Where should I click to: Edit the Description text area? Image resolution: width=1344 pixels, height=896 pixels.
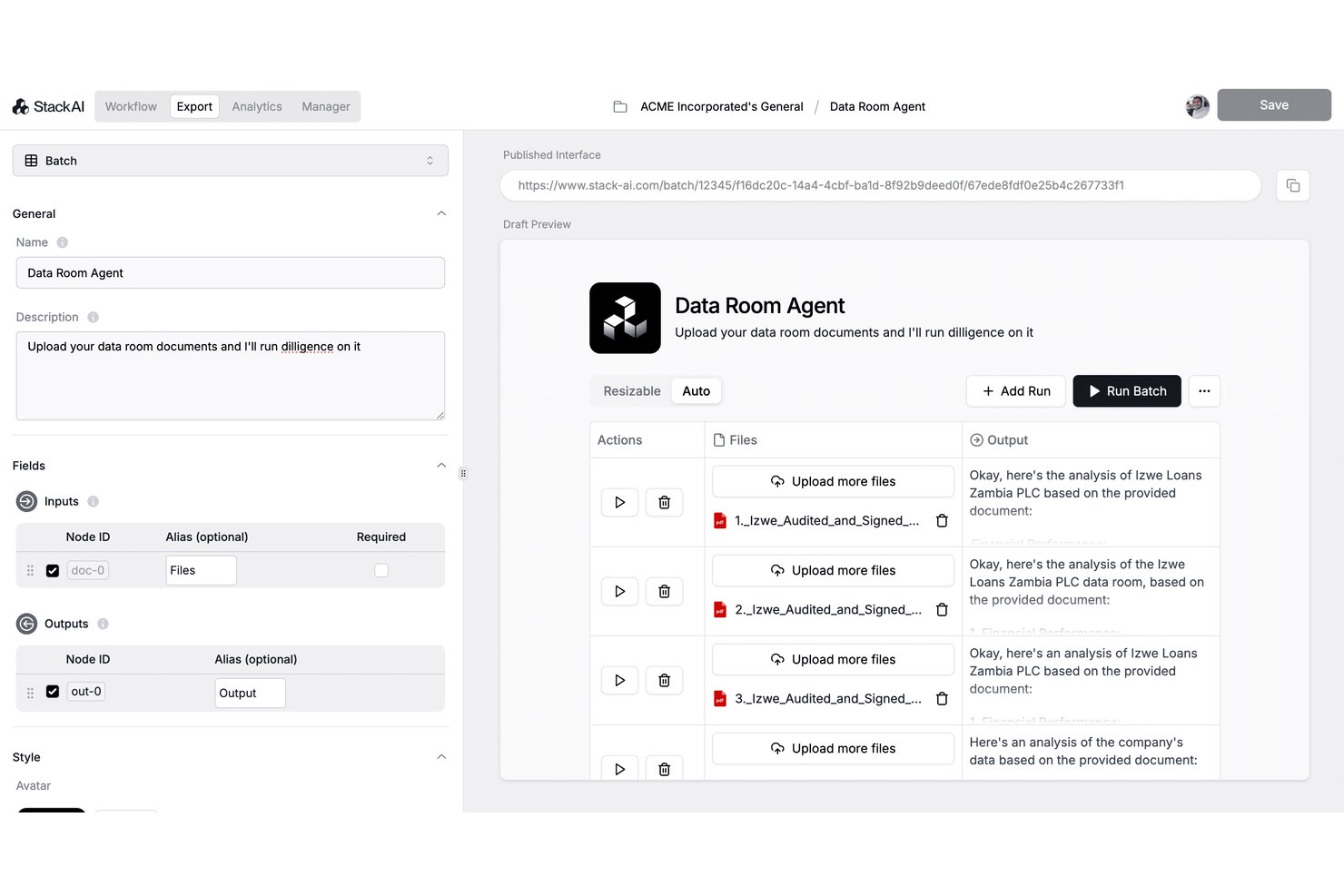tap(231, 376)
